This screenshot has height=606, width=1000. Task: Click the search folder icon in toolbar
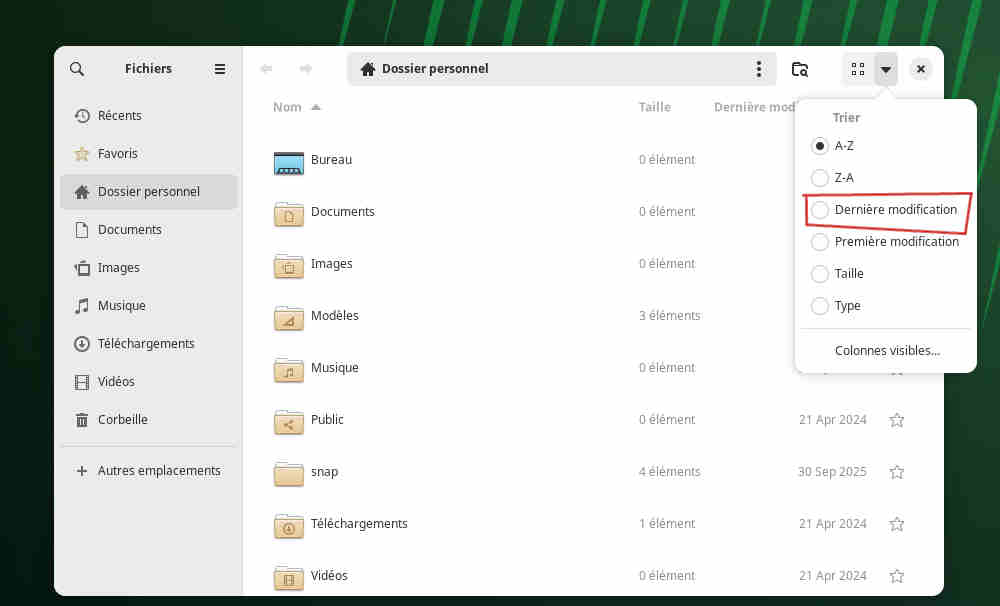tap(800, 69)
